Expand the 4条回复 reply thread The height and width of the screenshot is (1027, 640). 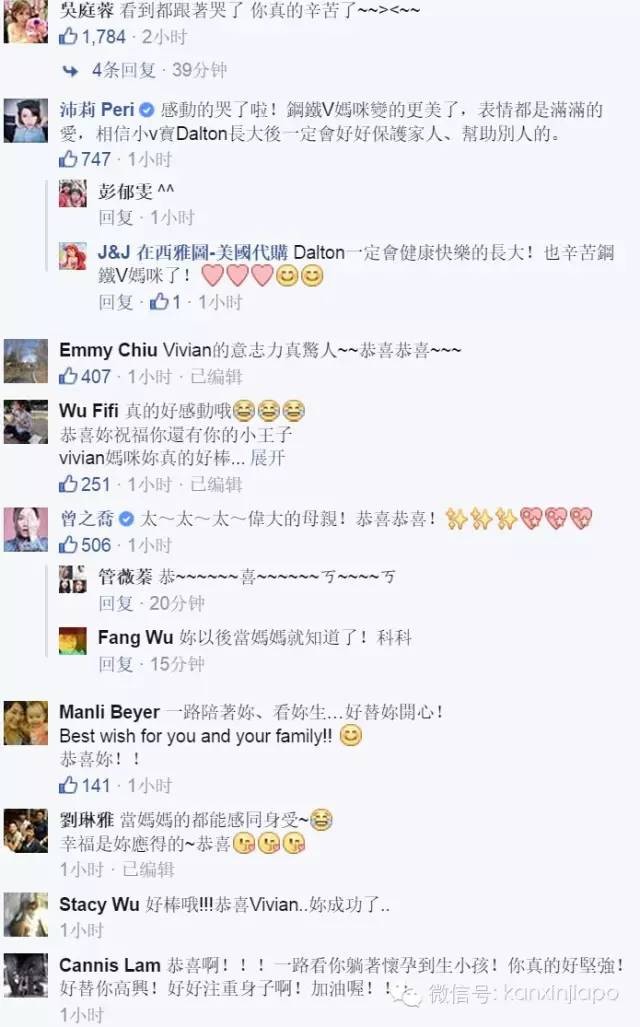[123, 69]
